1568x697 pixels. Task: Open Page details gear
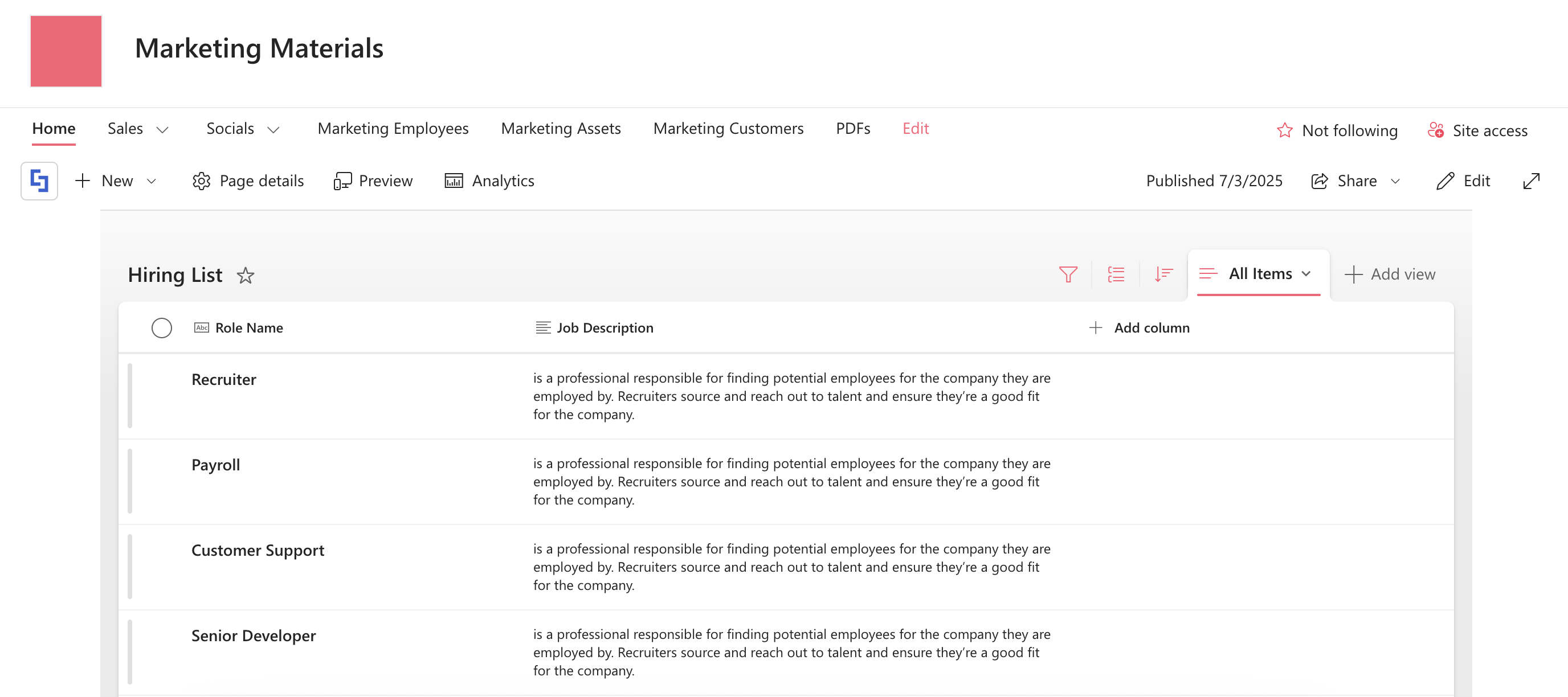pos(248,181)
